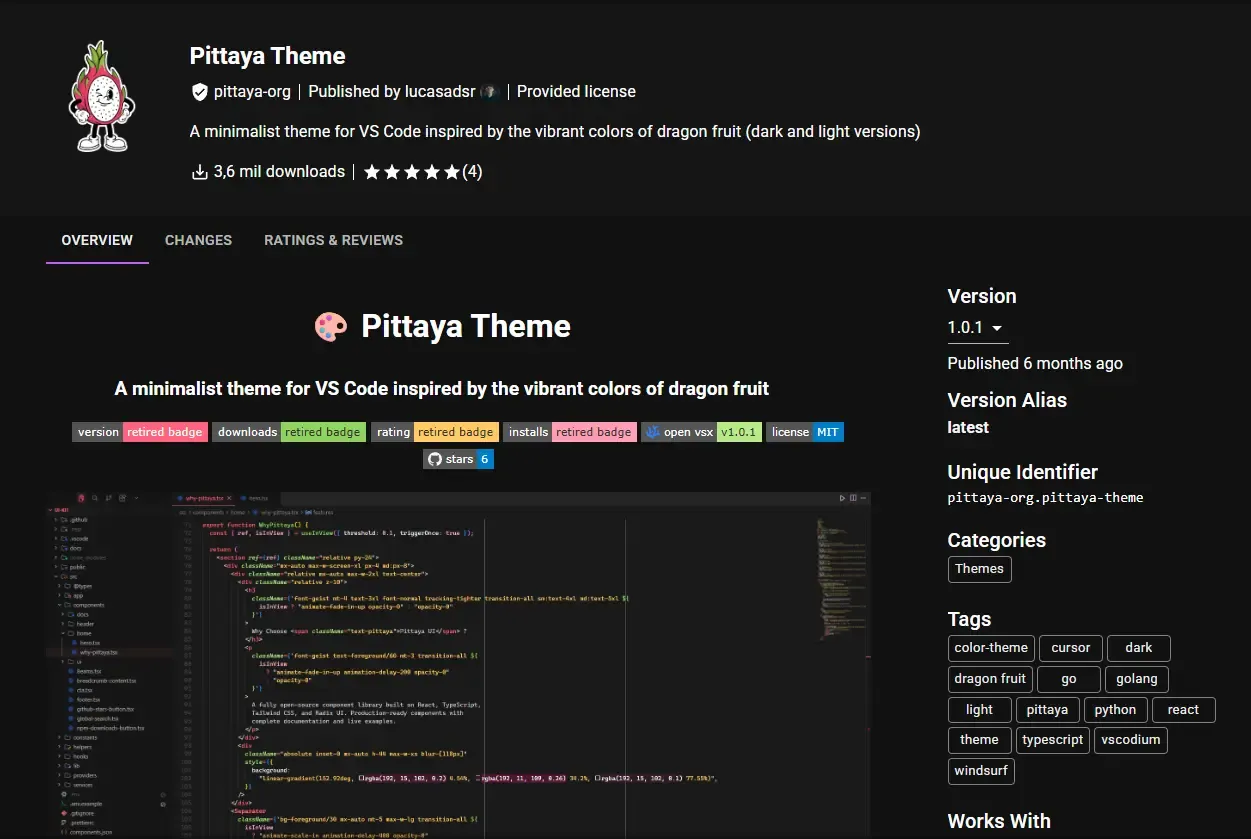Click the Unique Identifier heading
This screenshot has width=1251, height=839.
click(x=1023, y=473)
